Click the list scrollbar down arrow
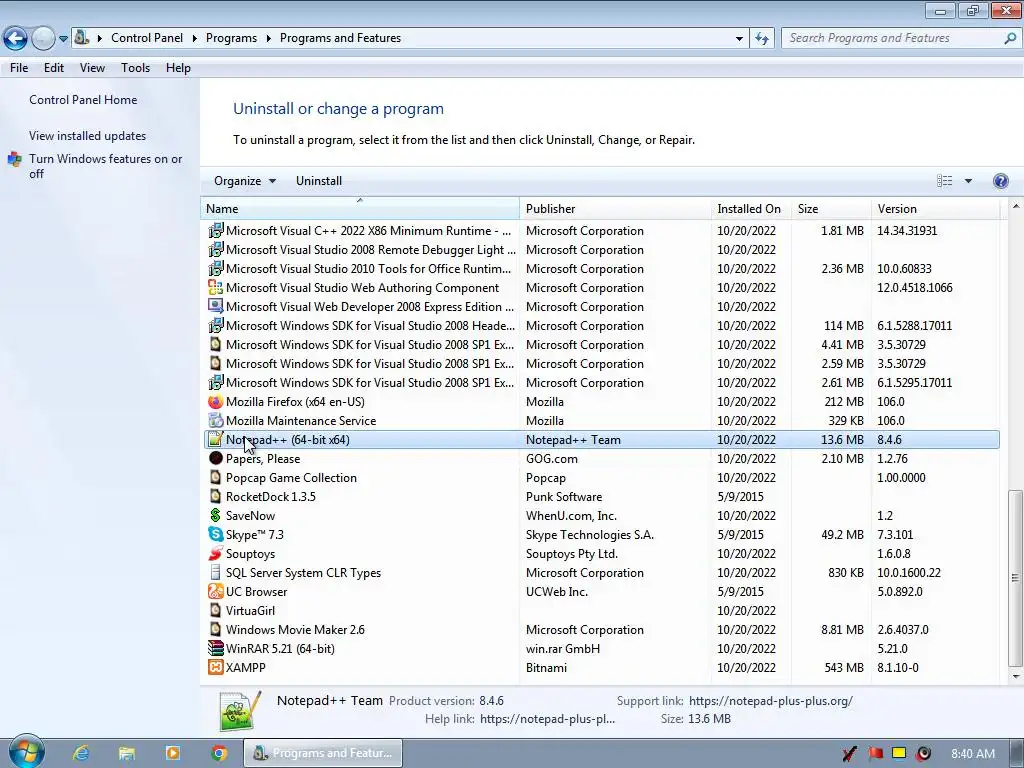The height and width of the screenshot is (768, 1024). point(1016,677)
